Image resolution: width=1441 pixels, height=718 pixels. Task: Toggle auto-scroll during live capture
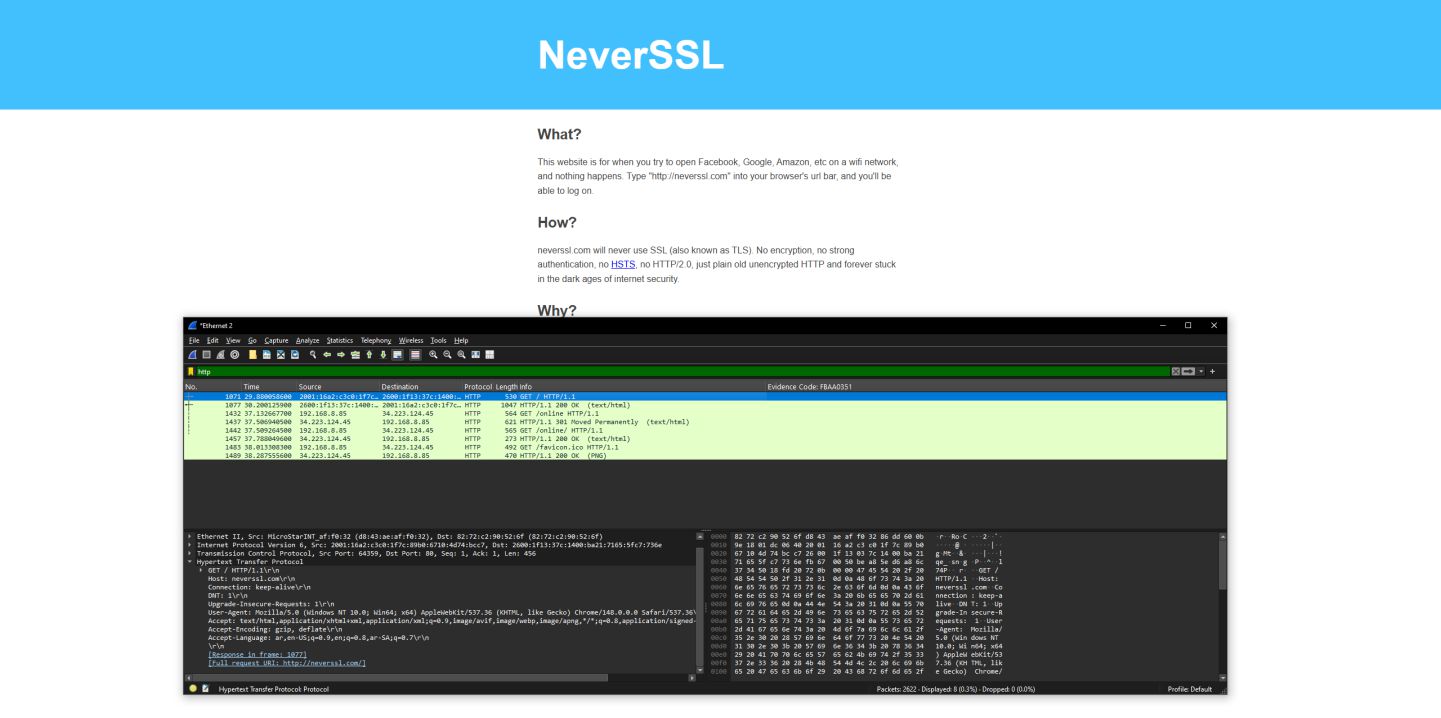pyautogui.click(x=397, y=355)
